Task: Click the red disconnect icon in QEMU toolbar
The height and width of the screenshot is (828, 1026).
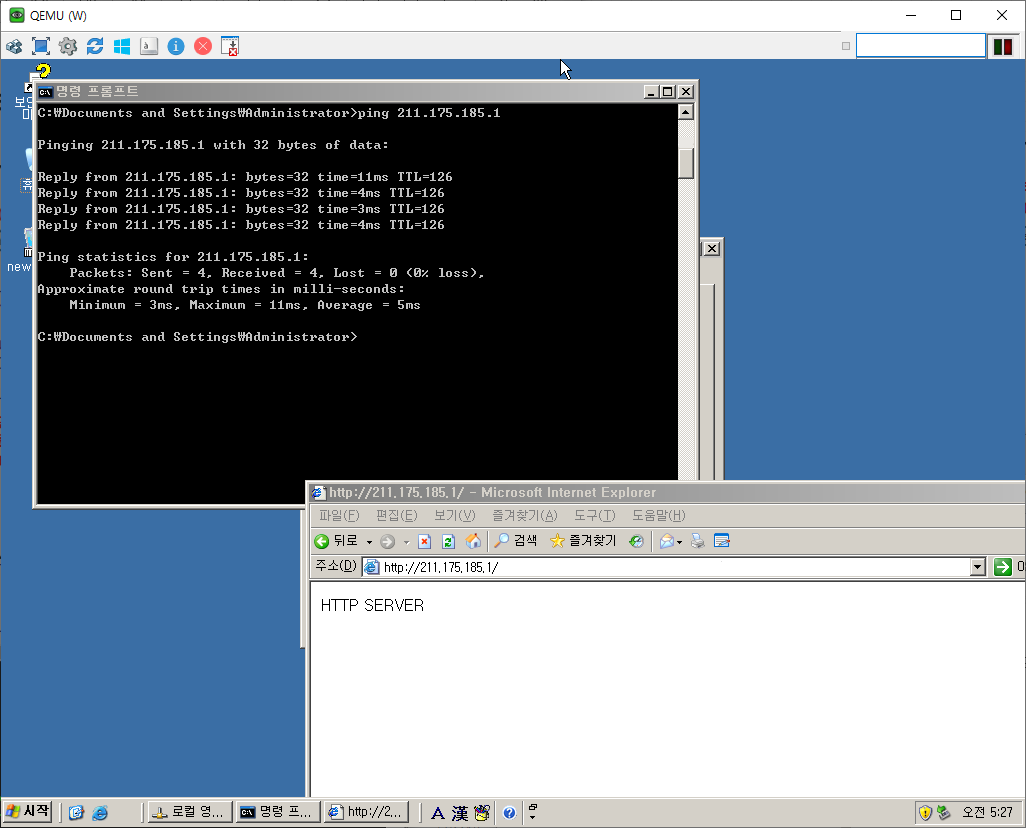Action: coord(203,46)
